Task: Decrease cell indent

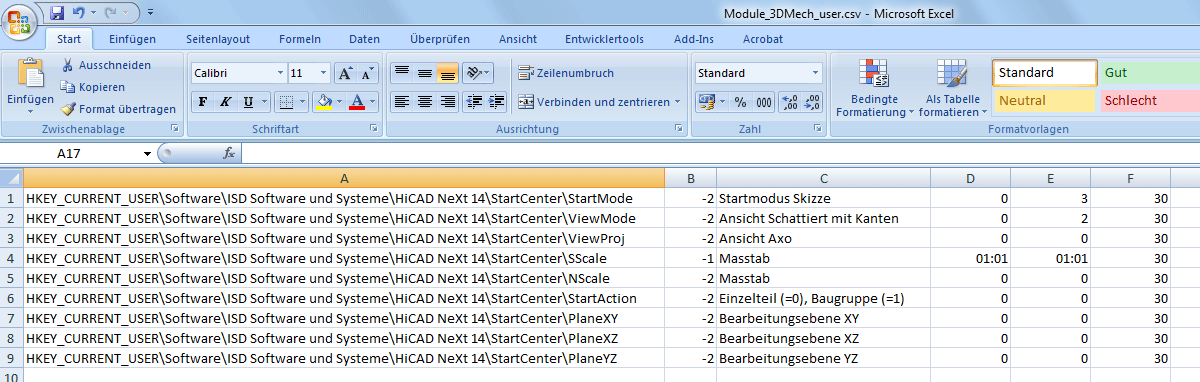Action: coord(474,101)
